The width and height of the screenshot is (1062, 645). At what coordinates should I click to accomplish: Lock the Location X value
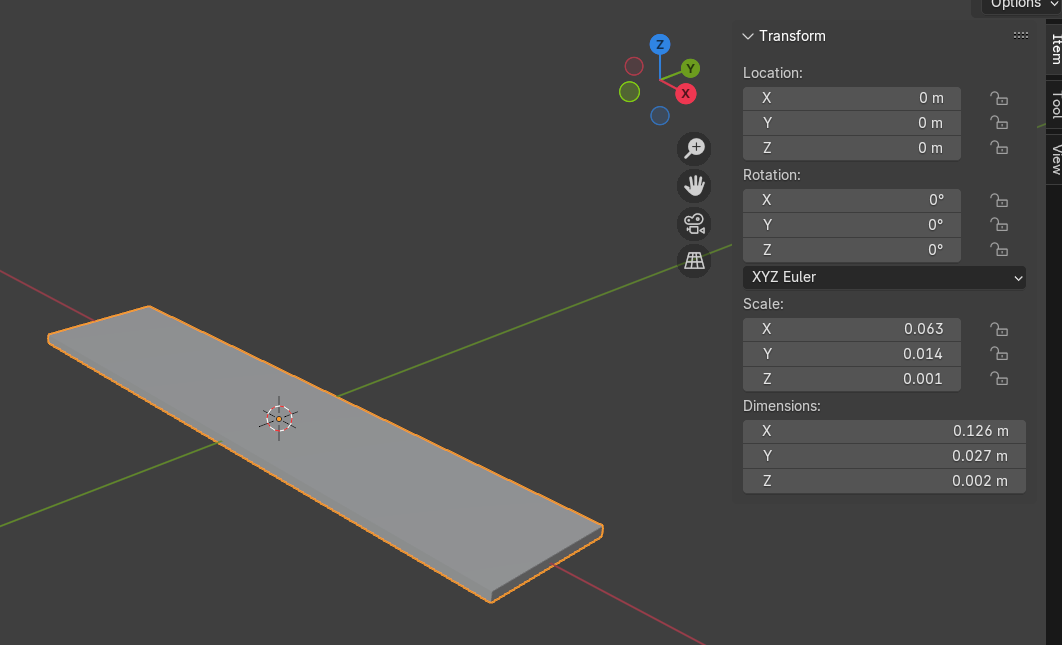point(998,98)
